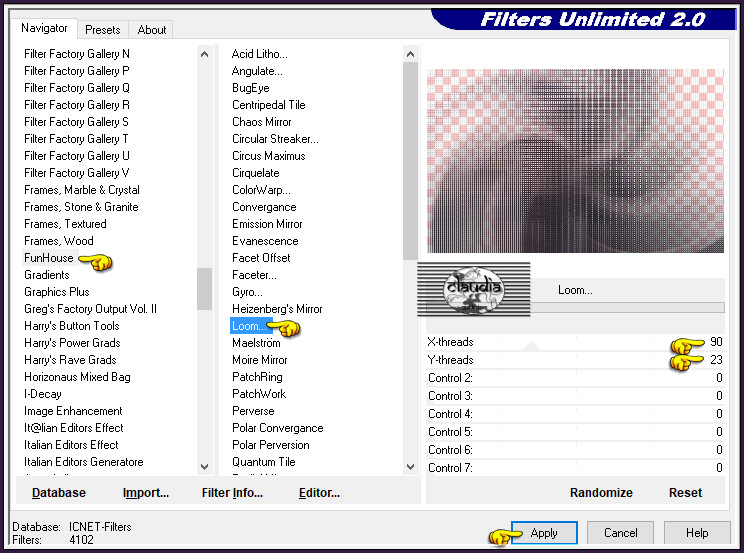Select Frames, Stone & Granite
The width and height of the screenshot is (744, 553).
coord(81,207)
